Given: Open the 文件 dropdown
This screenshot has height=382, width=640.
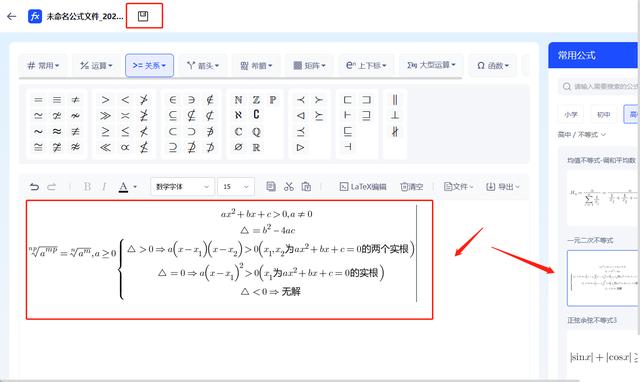Looking at the screenshot, I should (458, 187).
